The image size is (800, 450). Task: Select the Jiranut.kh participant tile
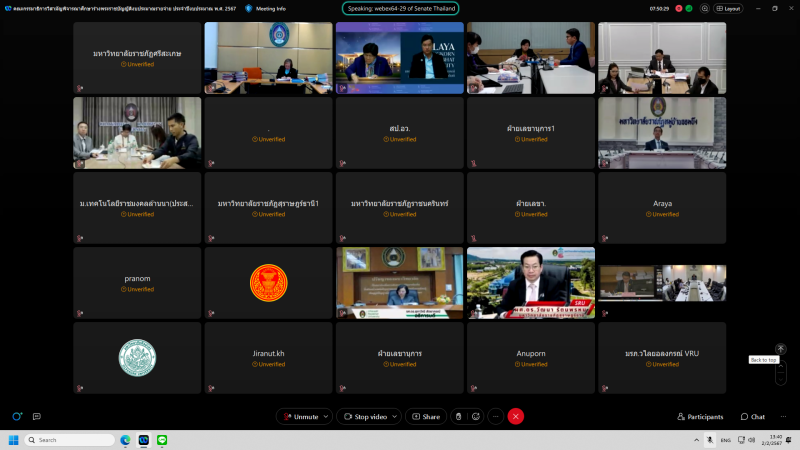(268, 357)
